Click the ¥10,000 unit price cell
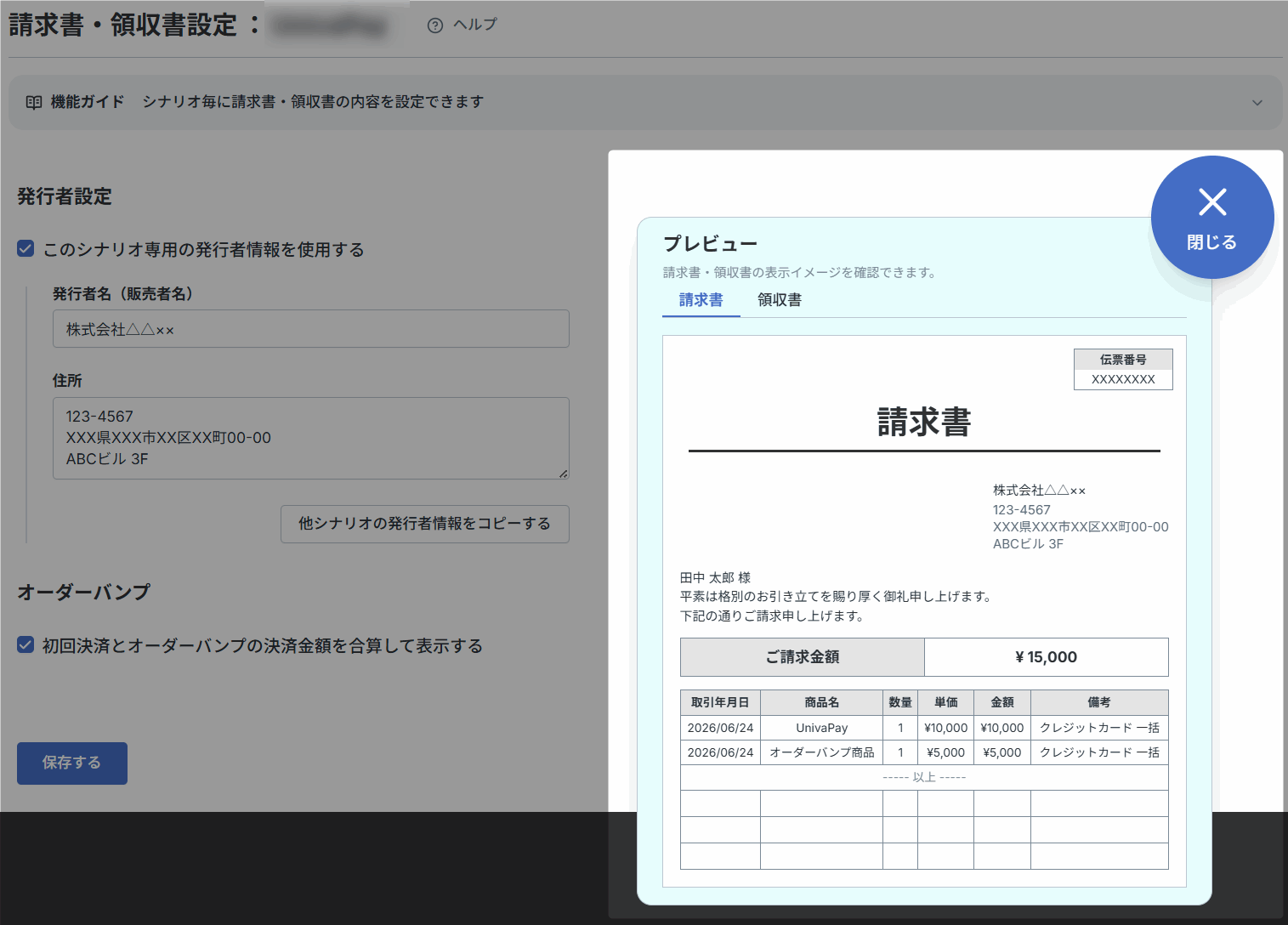This screenshot has width=1288, height=925. click(x=946, y=728)
